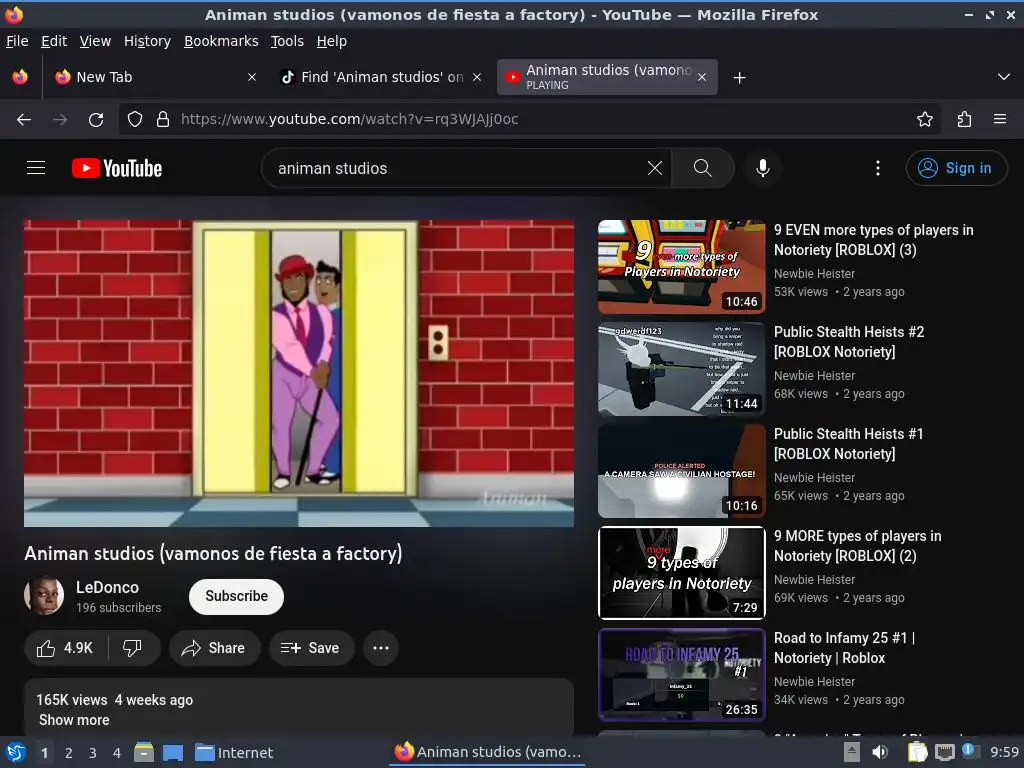Open Firefox extensions puzzle icon
Viewport: 1024px width, 768px height.
(x=965, y=119)
